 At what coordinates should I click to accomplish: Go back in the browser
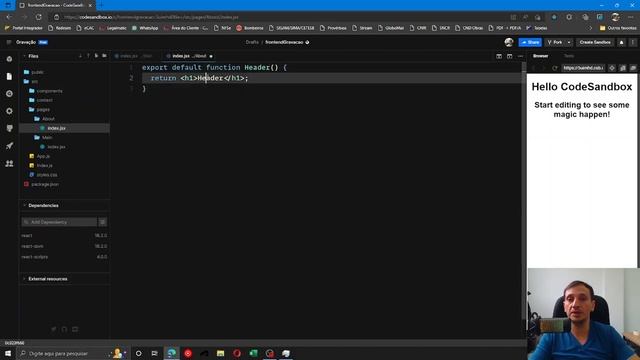(x=9, y=17)
